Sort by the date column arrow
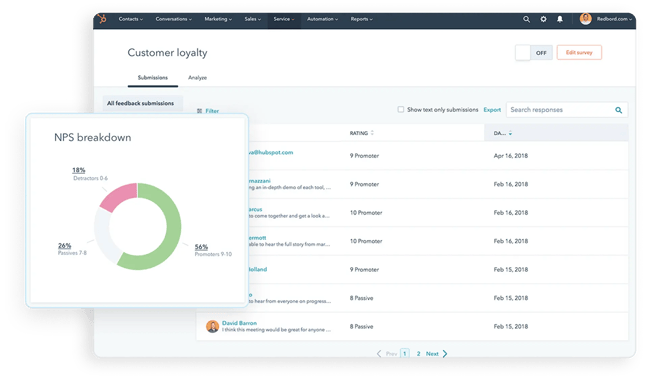Screen dimensions: 646x379 (510, 133)
